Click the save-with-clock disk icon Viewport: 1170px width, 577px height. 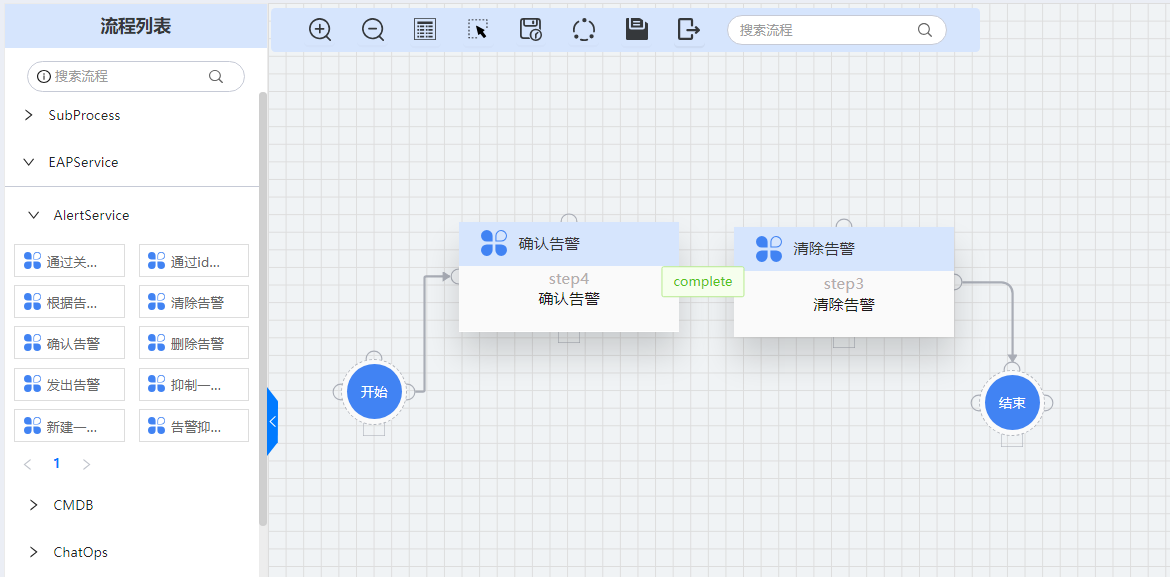tap(530, 30)
